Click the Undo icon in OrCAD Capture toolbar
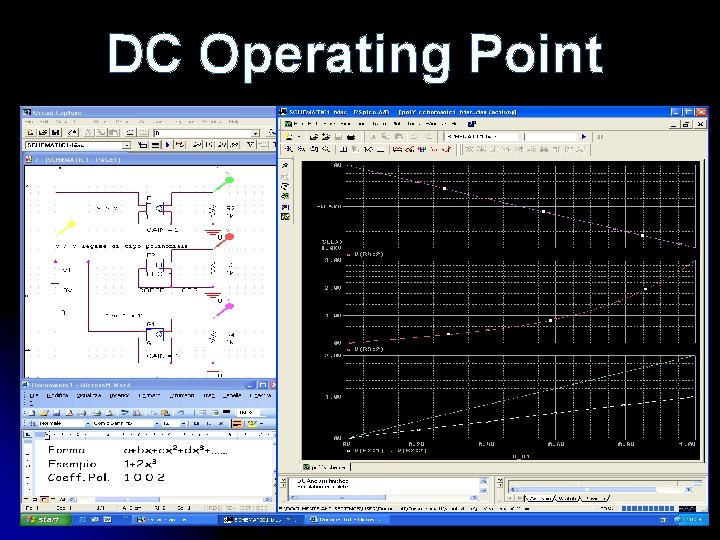The height and width of the screenshot is (540, 720). coord(130,133)
